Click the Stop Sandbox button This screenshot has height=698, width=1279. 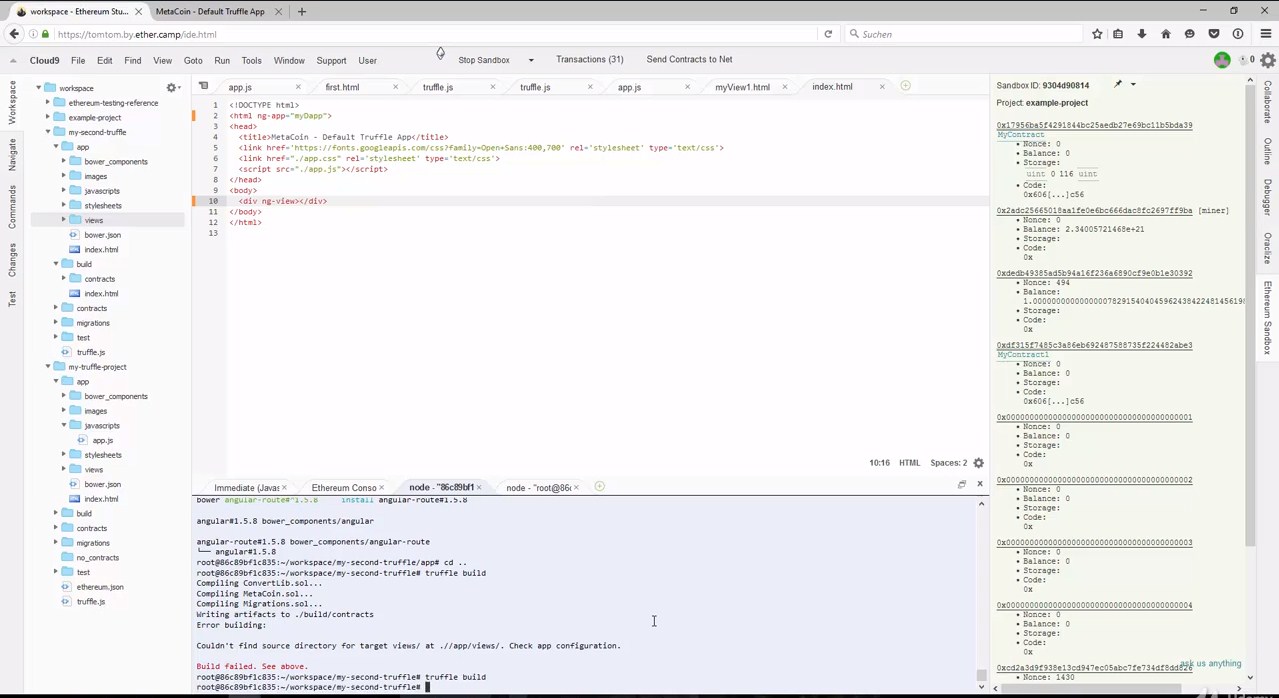pyautogui.click(x=484, y=60)
